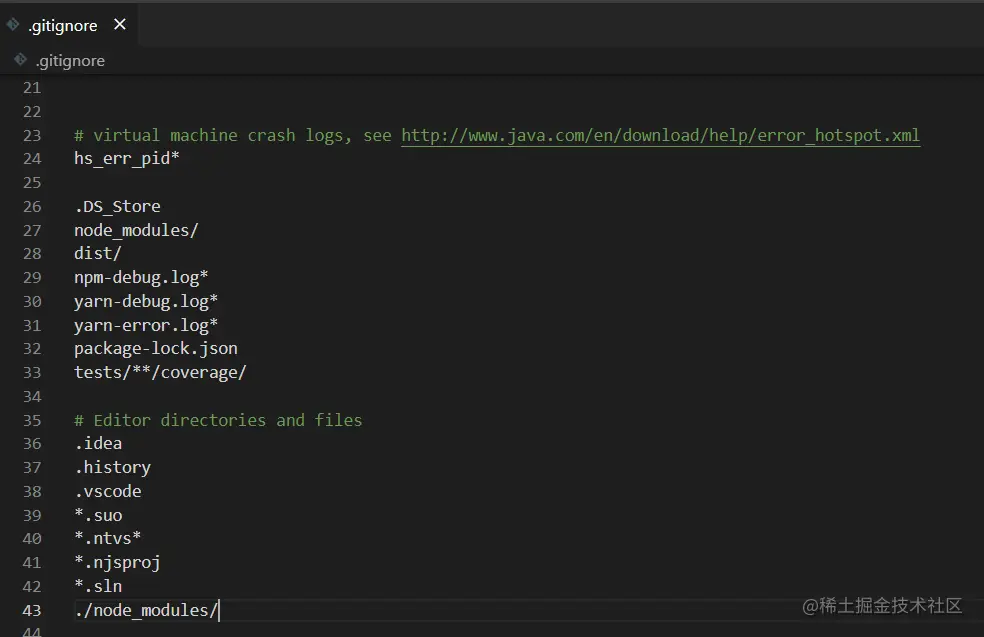
Task: Click the 'npm-debug.log*' line
Action: [x=141, y=277]
